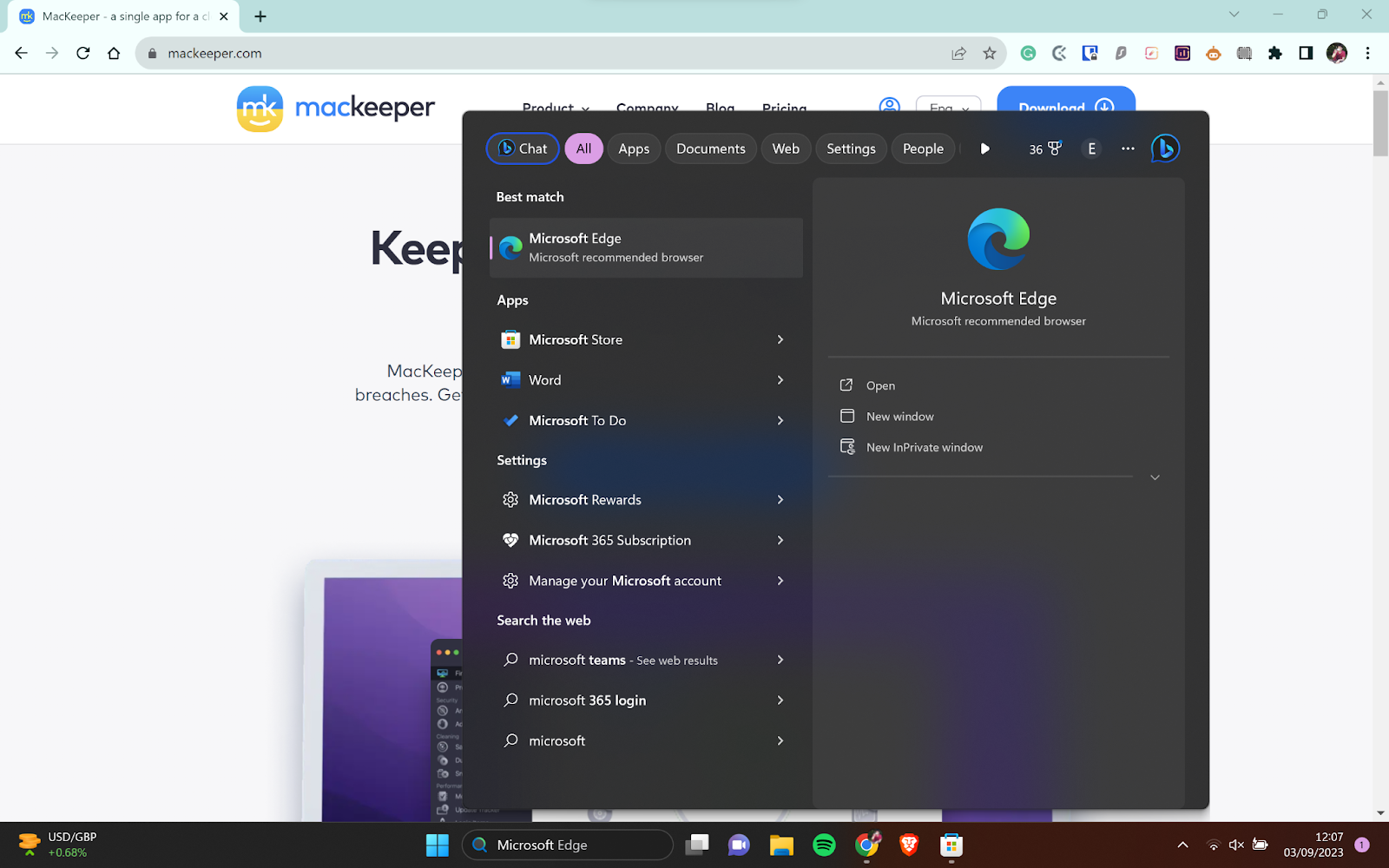Image resolution: width=1389 pixels, height=868 pixels.
Task: Select the All filter tab
Action: [583, 148]
